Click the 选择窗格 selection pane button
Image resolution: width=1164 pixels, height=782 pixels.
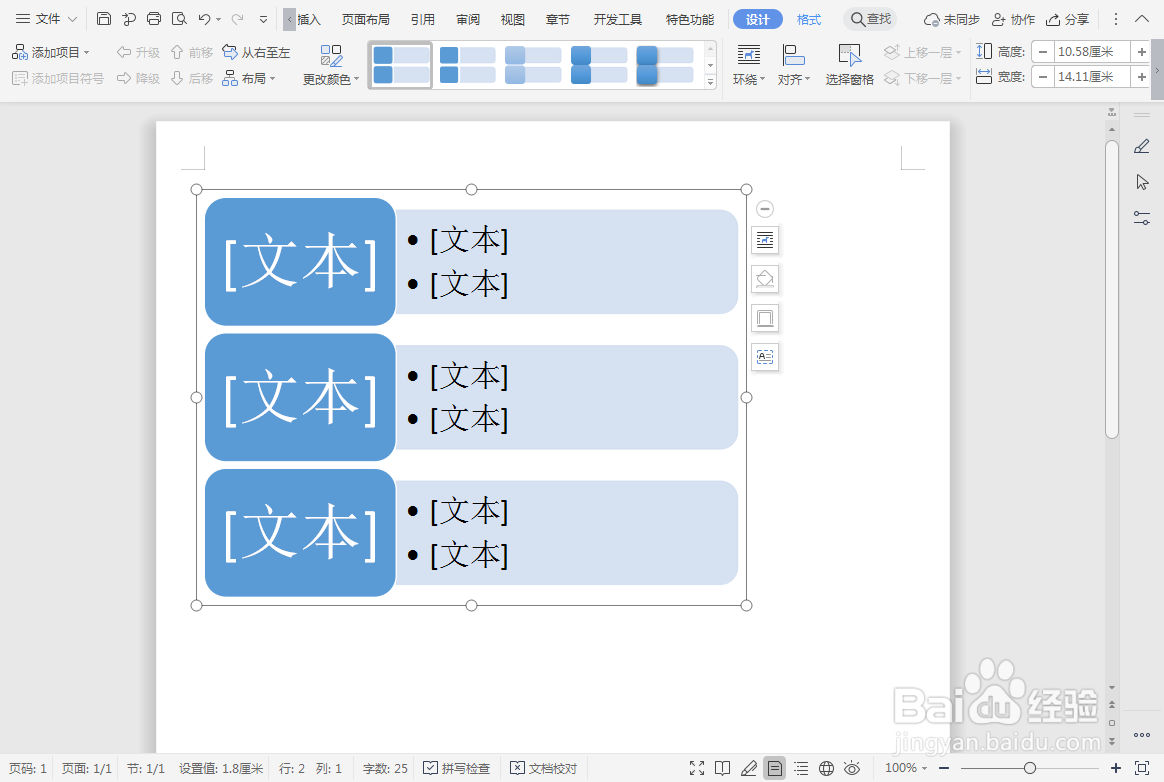849,65
